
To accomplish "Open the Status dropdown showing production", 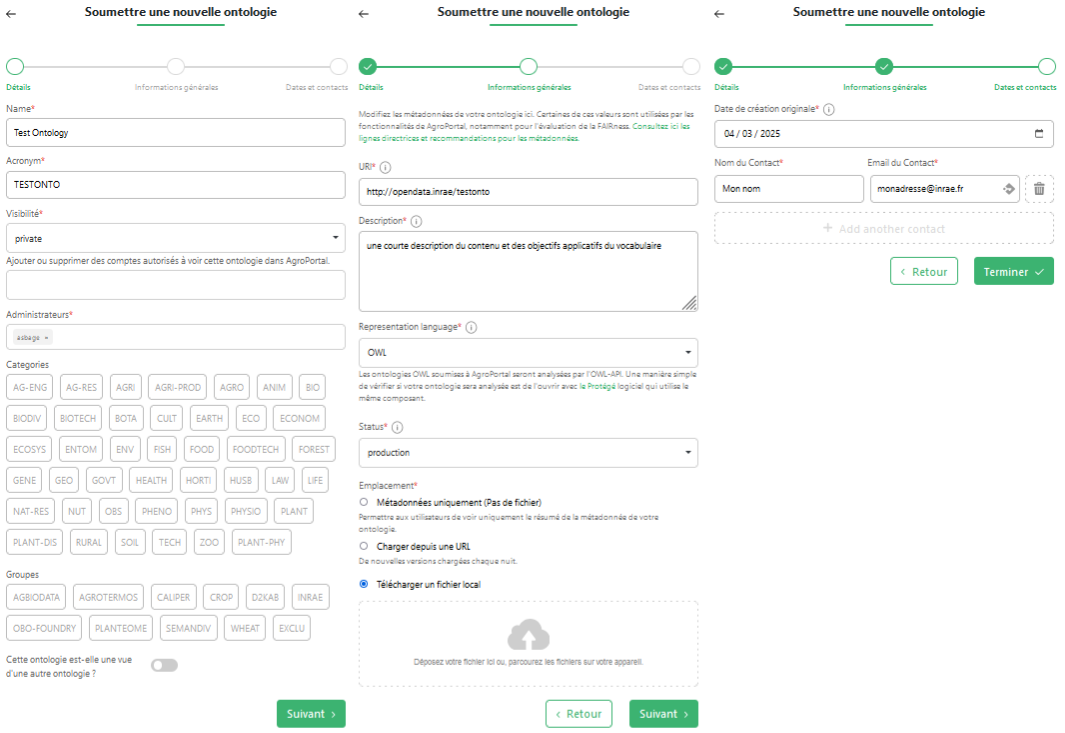I will [528, 453].
